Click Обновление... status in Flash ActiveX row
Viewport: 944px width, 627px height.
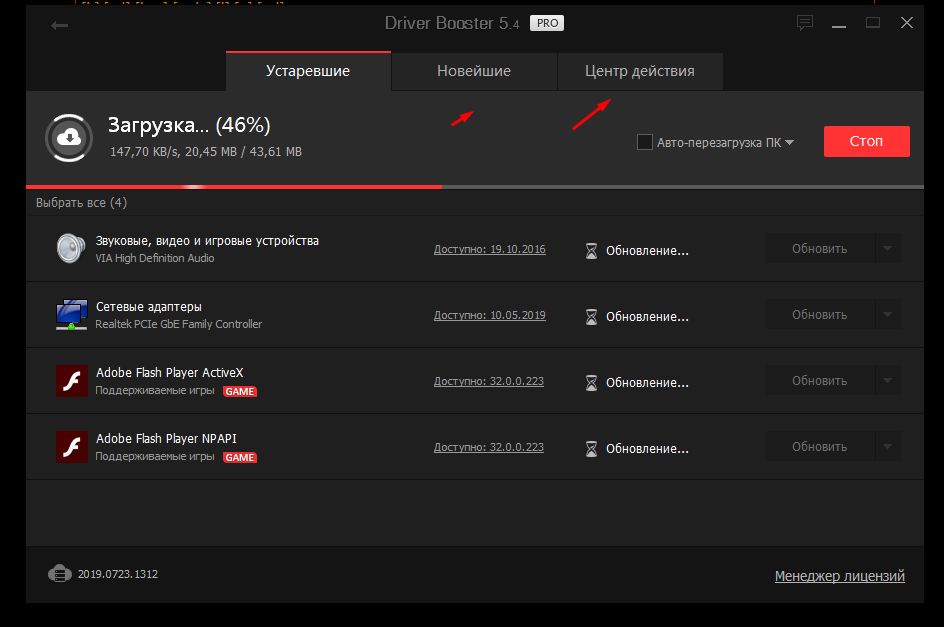tap(647, 383)
